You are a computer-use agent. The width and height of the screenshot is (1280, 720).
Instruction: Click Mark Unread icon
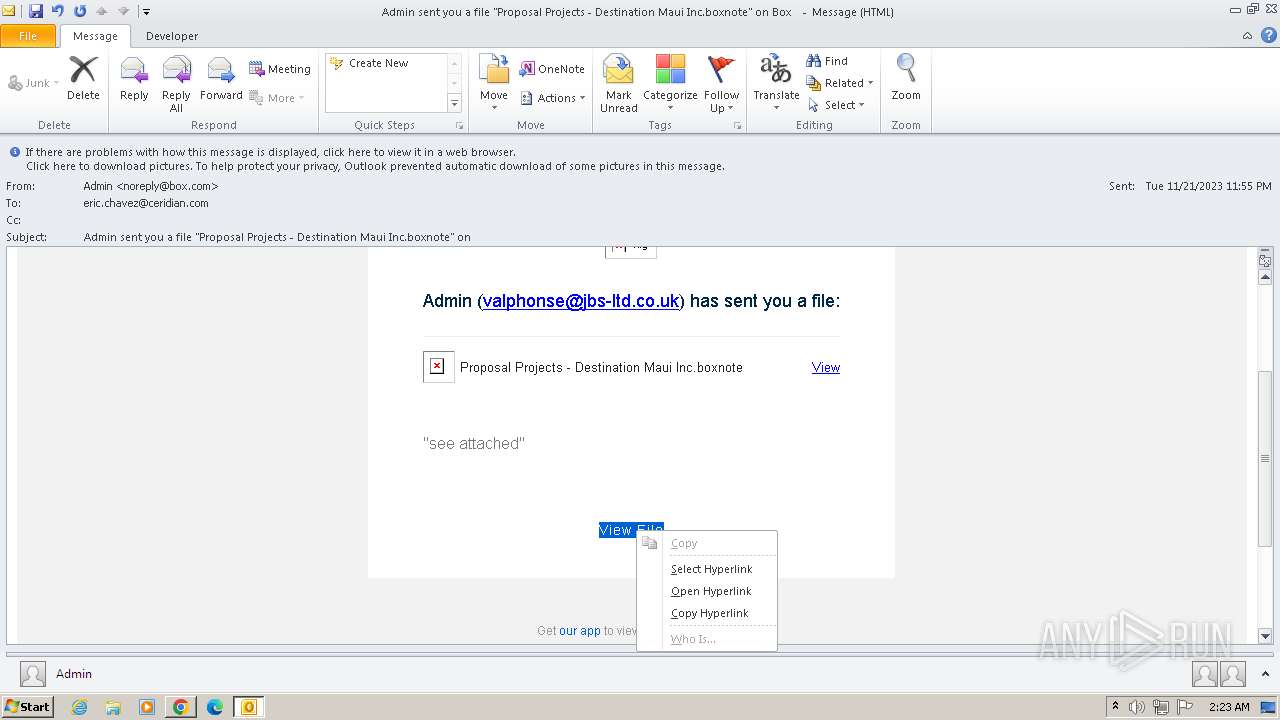tap(619, 83)
